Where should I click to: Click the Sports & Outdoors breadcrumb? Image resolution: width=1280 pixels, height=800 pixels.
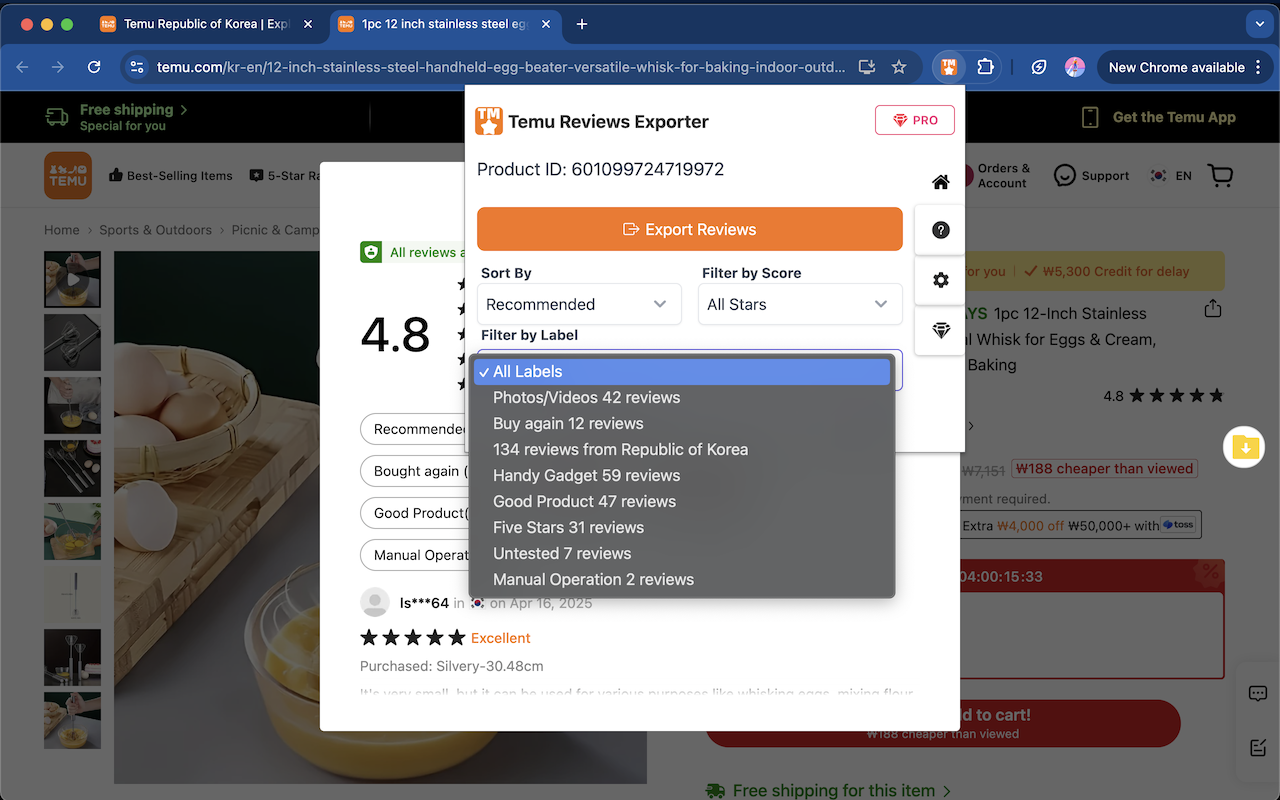155,230
